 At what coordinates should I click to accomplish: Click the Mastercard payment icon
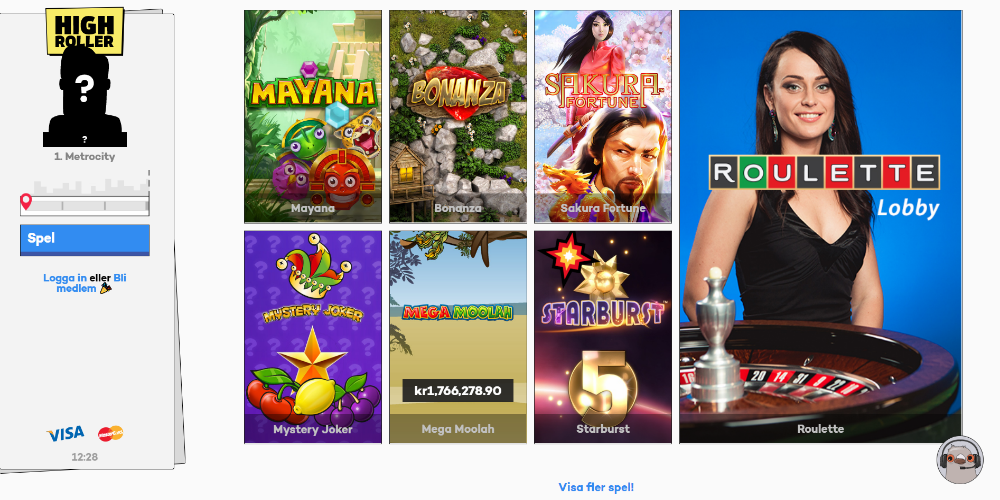coord(110,434)
